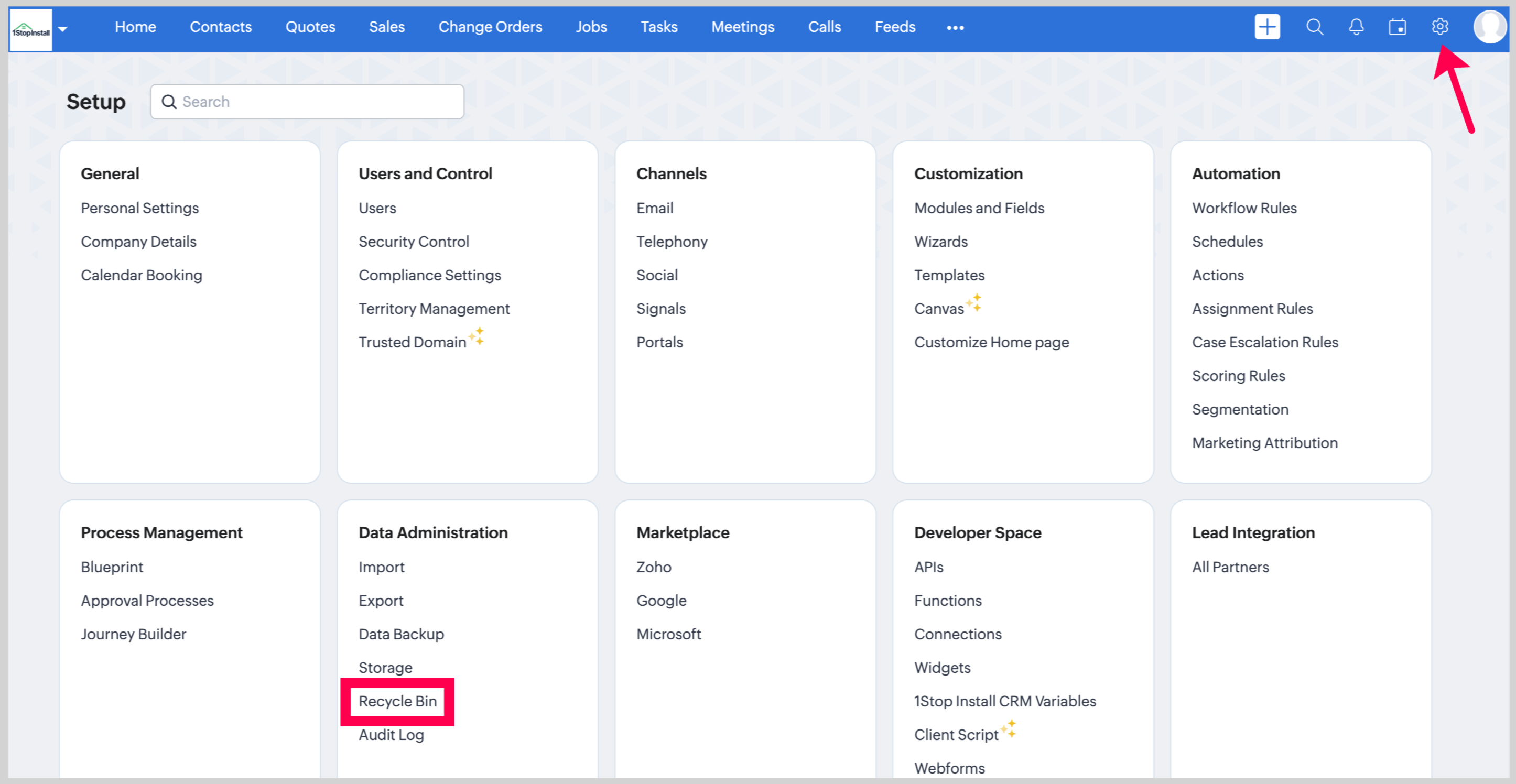Open the calendar icon in header

click(1397, 27)
